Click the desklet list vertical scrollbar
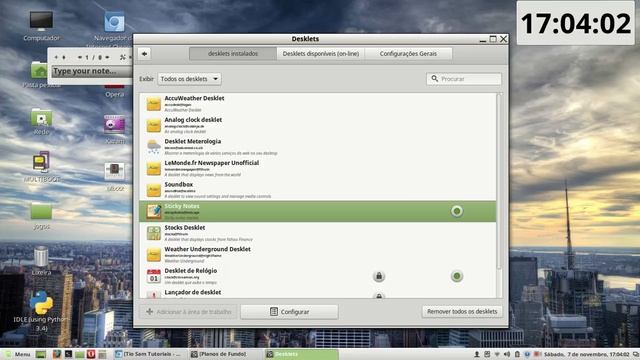640x360 pixels. 500,182
